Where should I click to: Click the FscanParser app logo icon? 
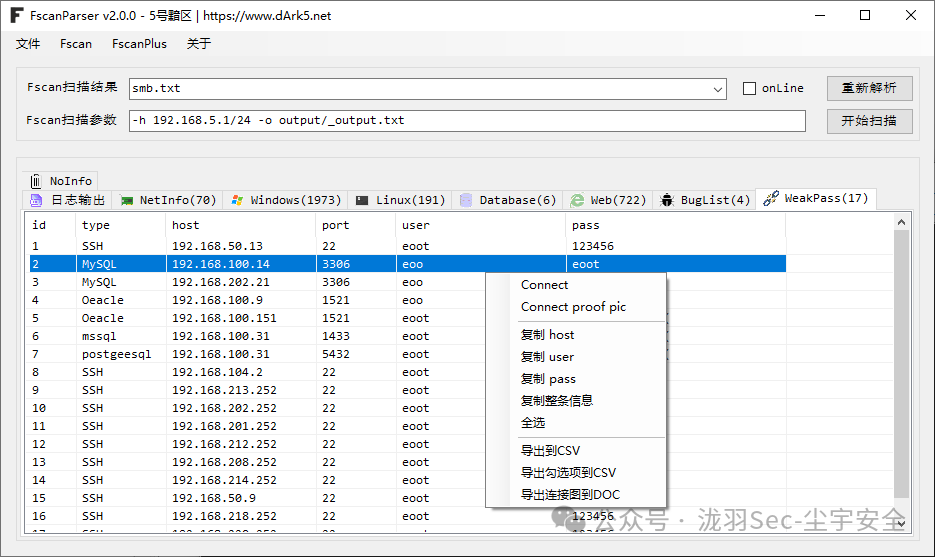[x=17, y=15]
